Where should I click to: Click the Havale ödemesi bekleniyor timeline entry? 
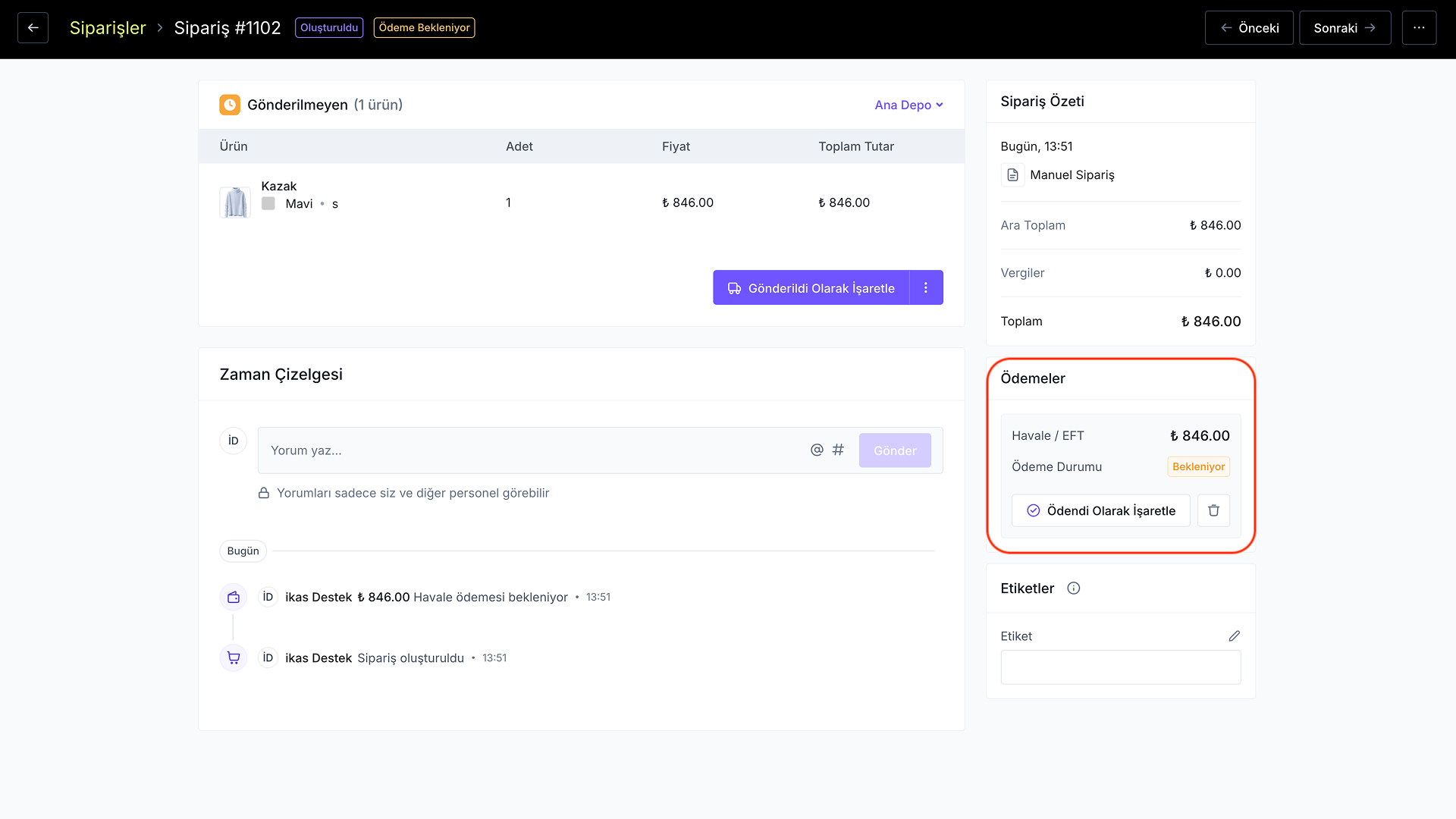491,597
